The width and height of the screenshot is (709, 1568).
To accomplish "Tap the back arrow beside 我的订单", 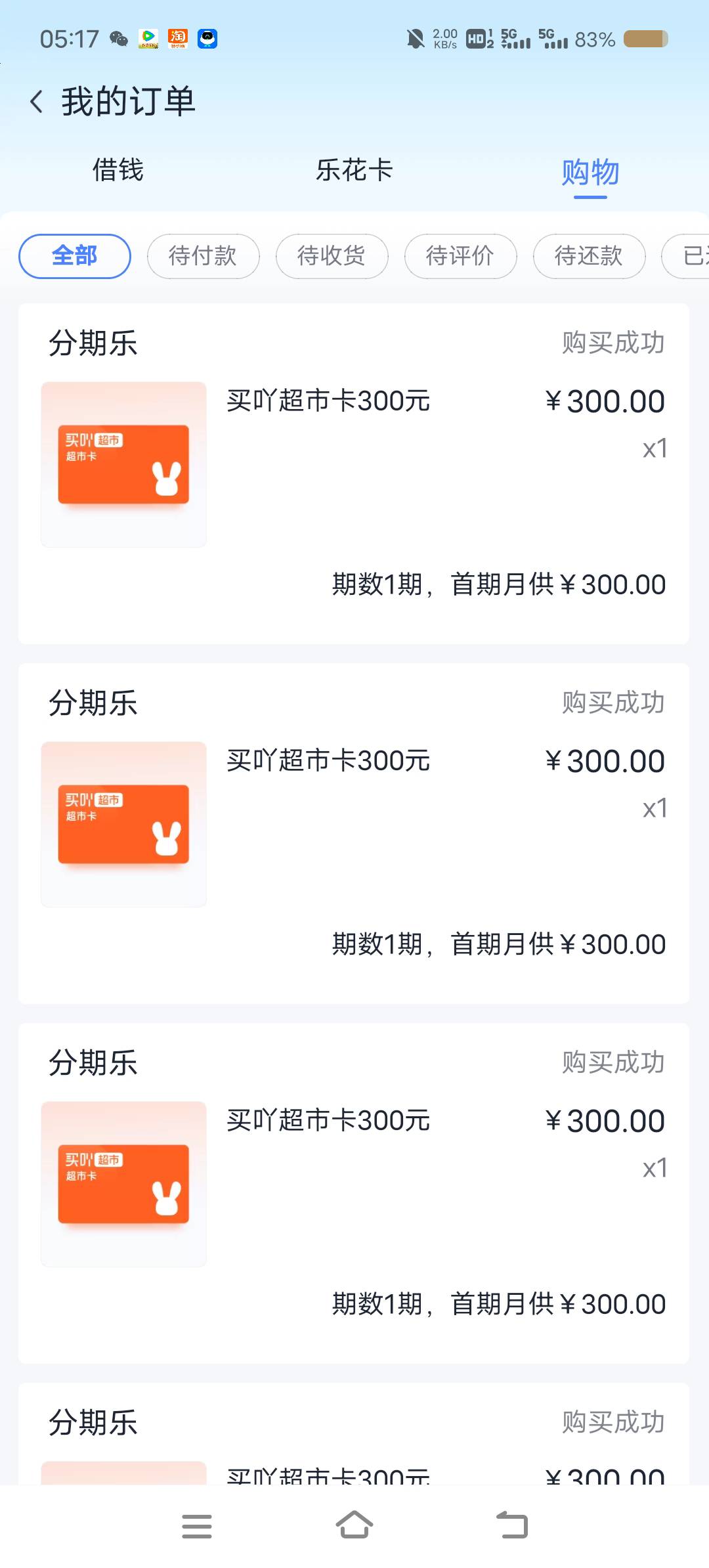I will (37, 102).
